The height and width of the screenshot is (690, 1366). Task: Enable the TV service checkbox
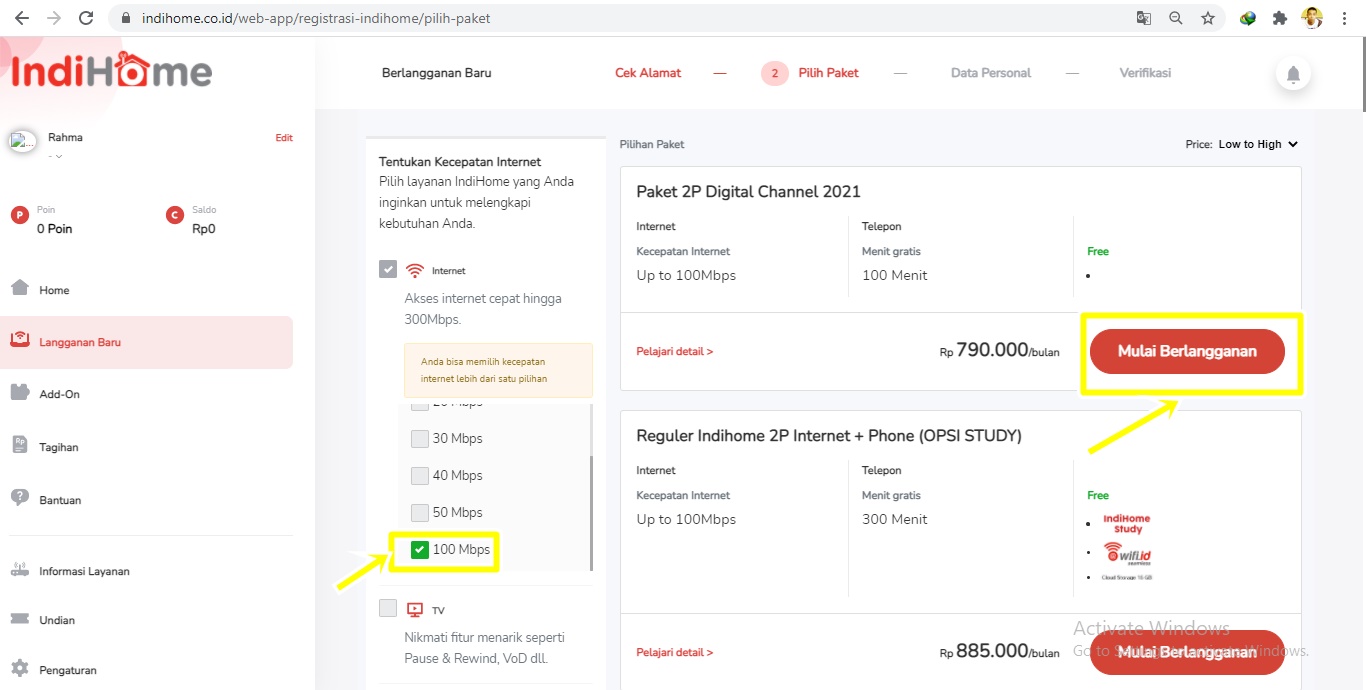pos(388,608)
